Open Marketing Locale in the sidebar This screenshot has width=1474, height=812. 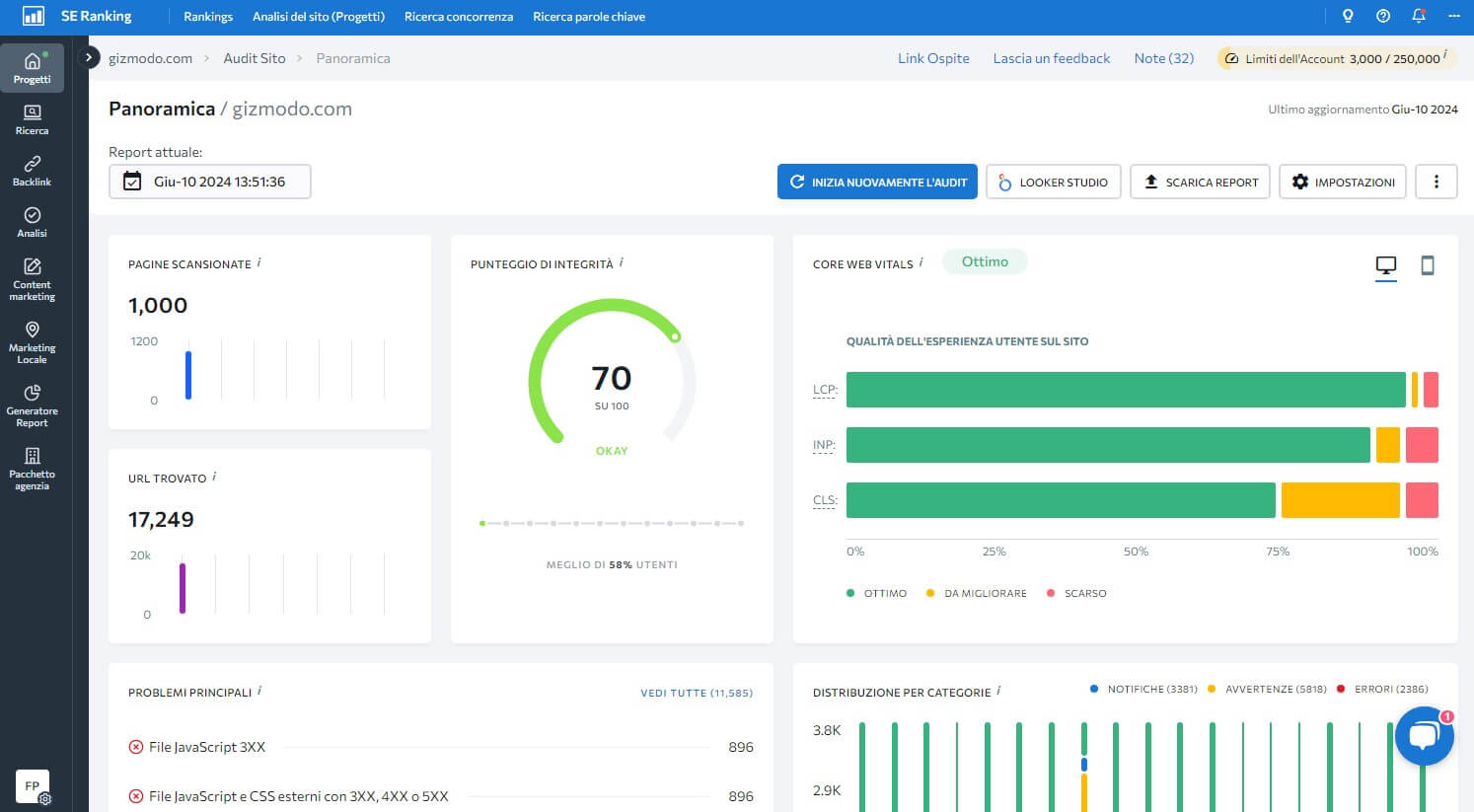point(32,343)
